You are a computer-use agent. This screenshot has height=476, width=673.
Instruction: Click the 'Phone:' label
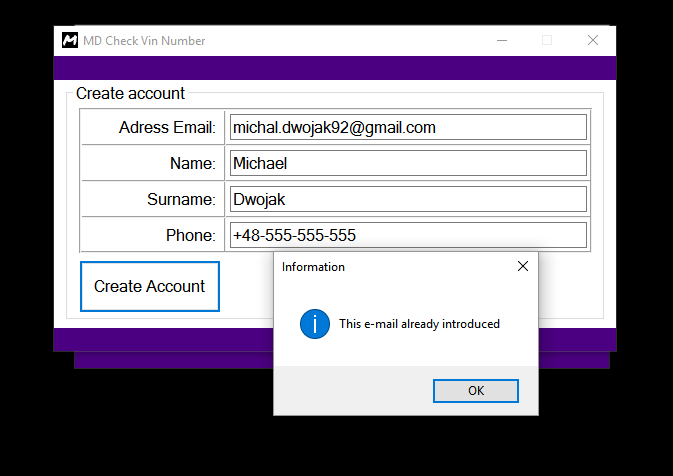[x=191, y=236]
